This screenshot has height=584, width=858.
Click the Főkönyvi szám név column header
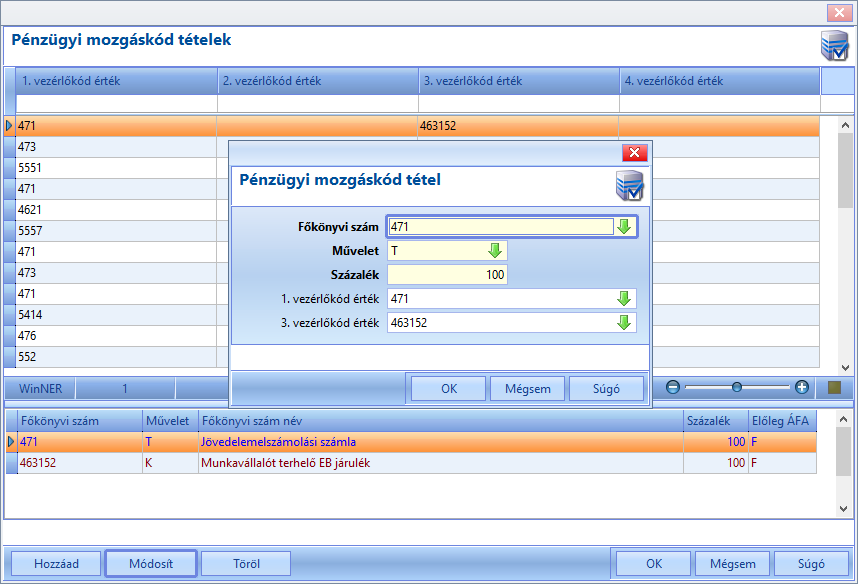441,421
